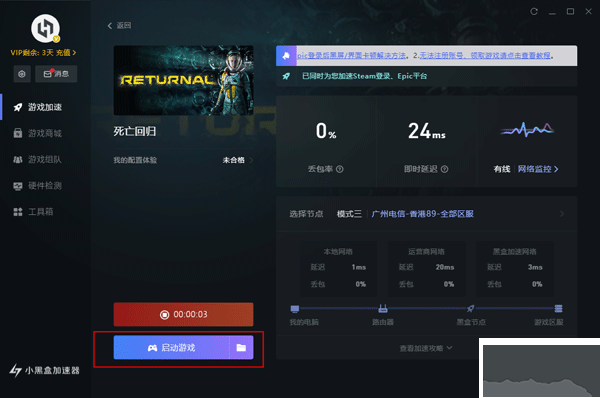Click help icon next to 即时延迟
This screenshot has width=600, height=398.
coord(445,169)
